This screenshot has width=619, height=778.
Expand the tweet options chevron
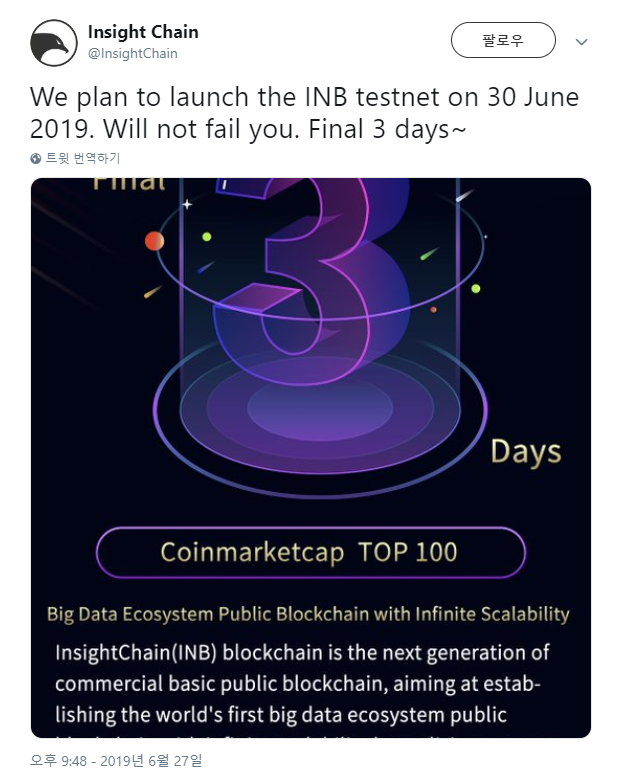click(581, 42)
